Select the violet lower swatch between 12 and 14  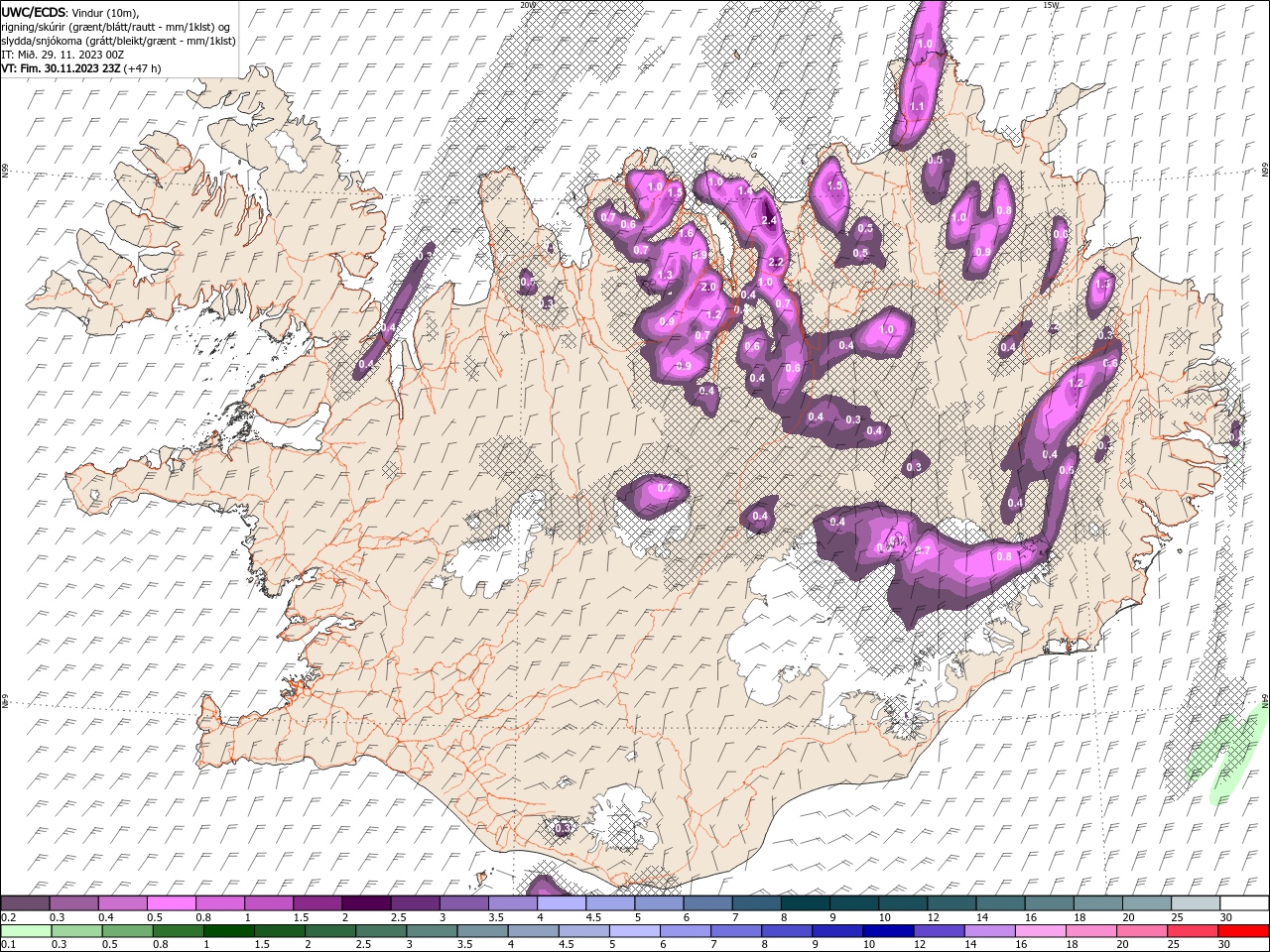[x=938, y=931]
